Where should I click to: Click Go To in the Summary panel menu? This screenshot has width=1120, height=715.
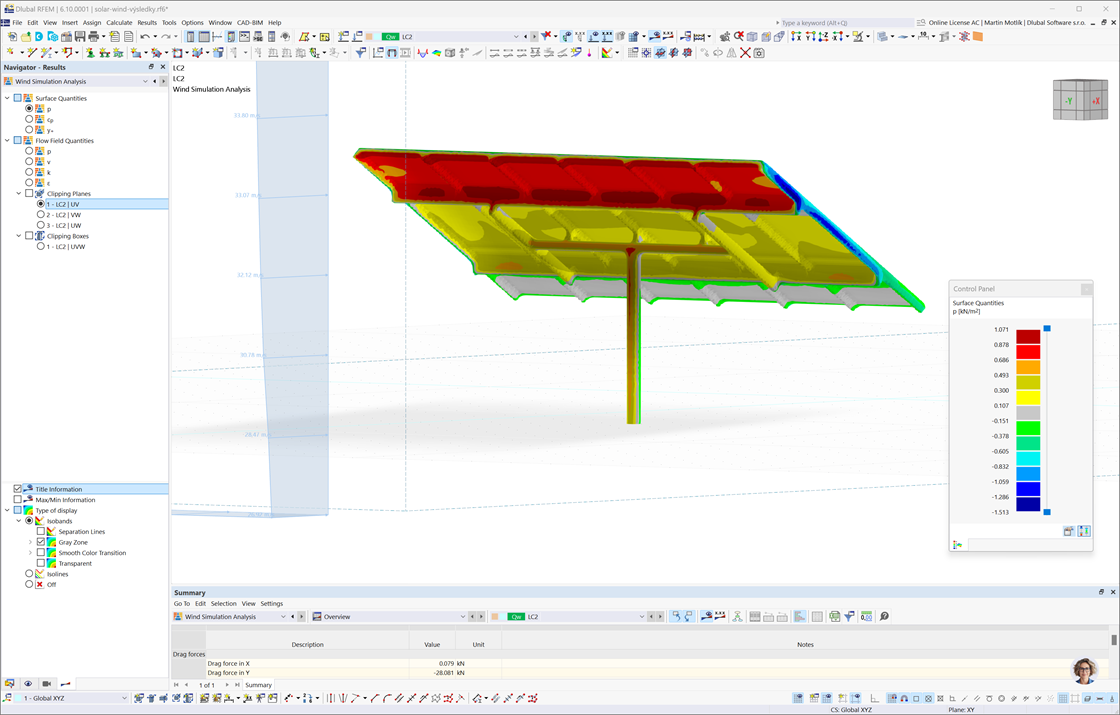[182, 603]
